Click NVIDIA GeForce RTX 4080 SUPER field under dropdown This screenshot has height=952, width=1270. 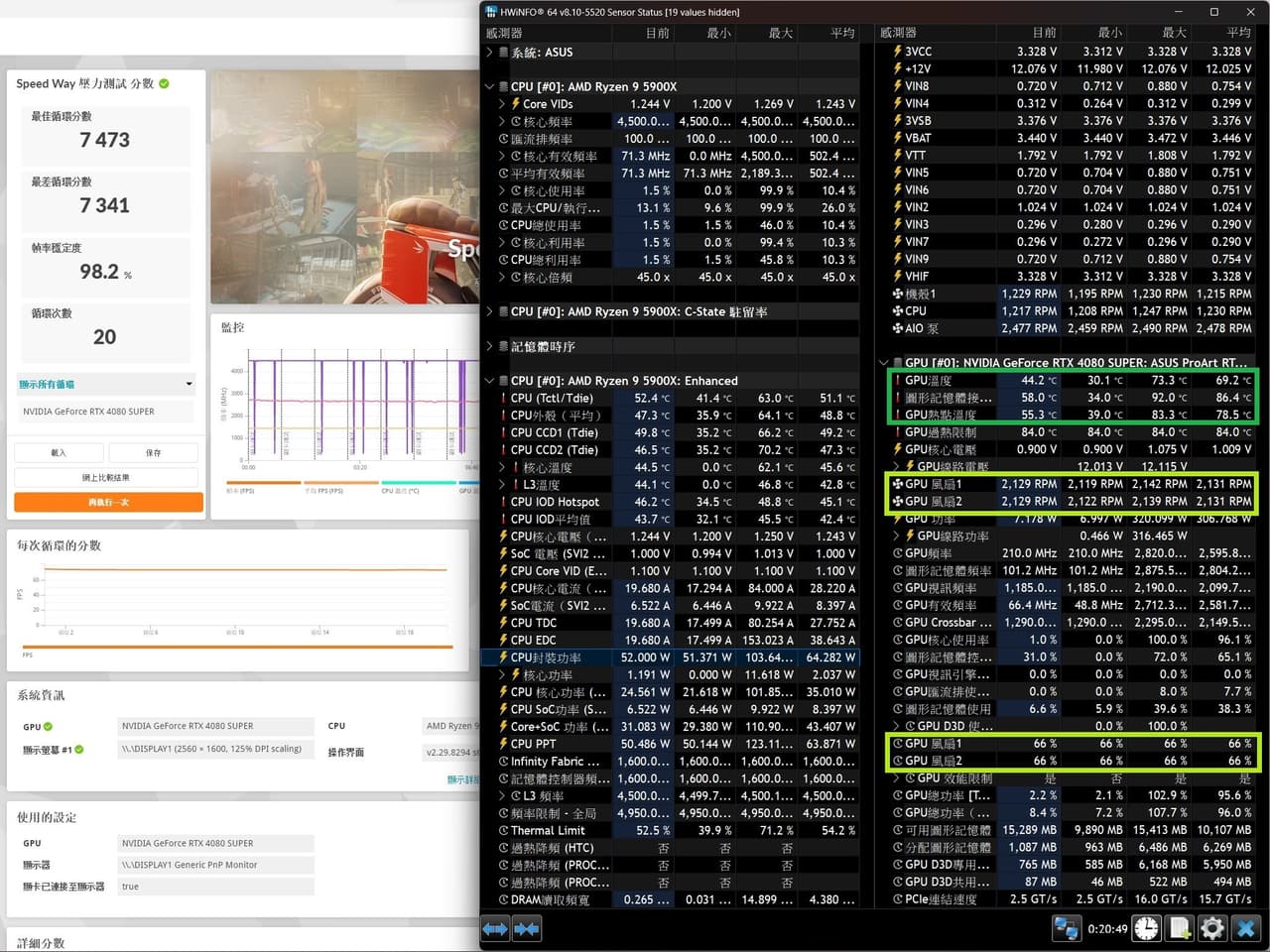(x=106, y=412)
